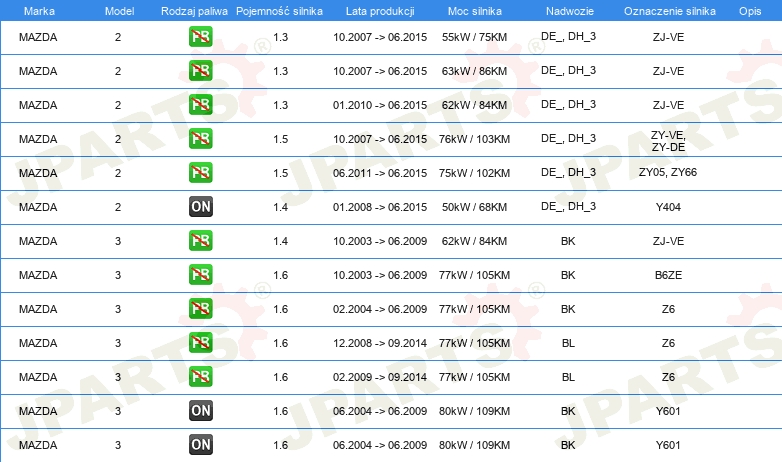Click the BL body cell in the 12.2008 row
This screenshot has width=782, height=462.
coord(568,343)
